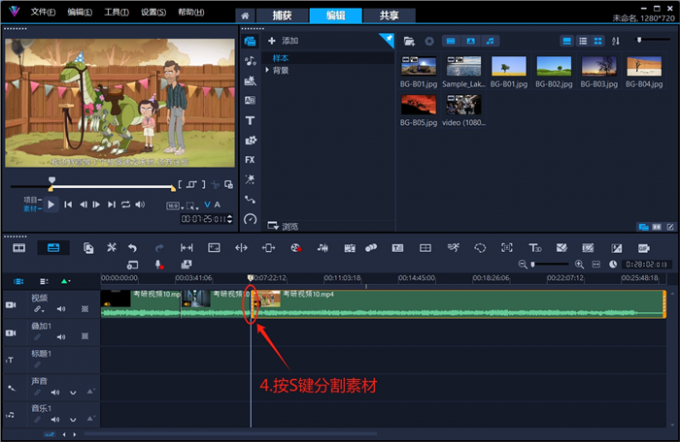Adjust the preview timecode stepper arrows
The image size is (680, 442).
[x=230, y=219]
